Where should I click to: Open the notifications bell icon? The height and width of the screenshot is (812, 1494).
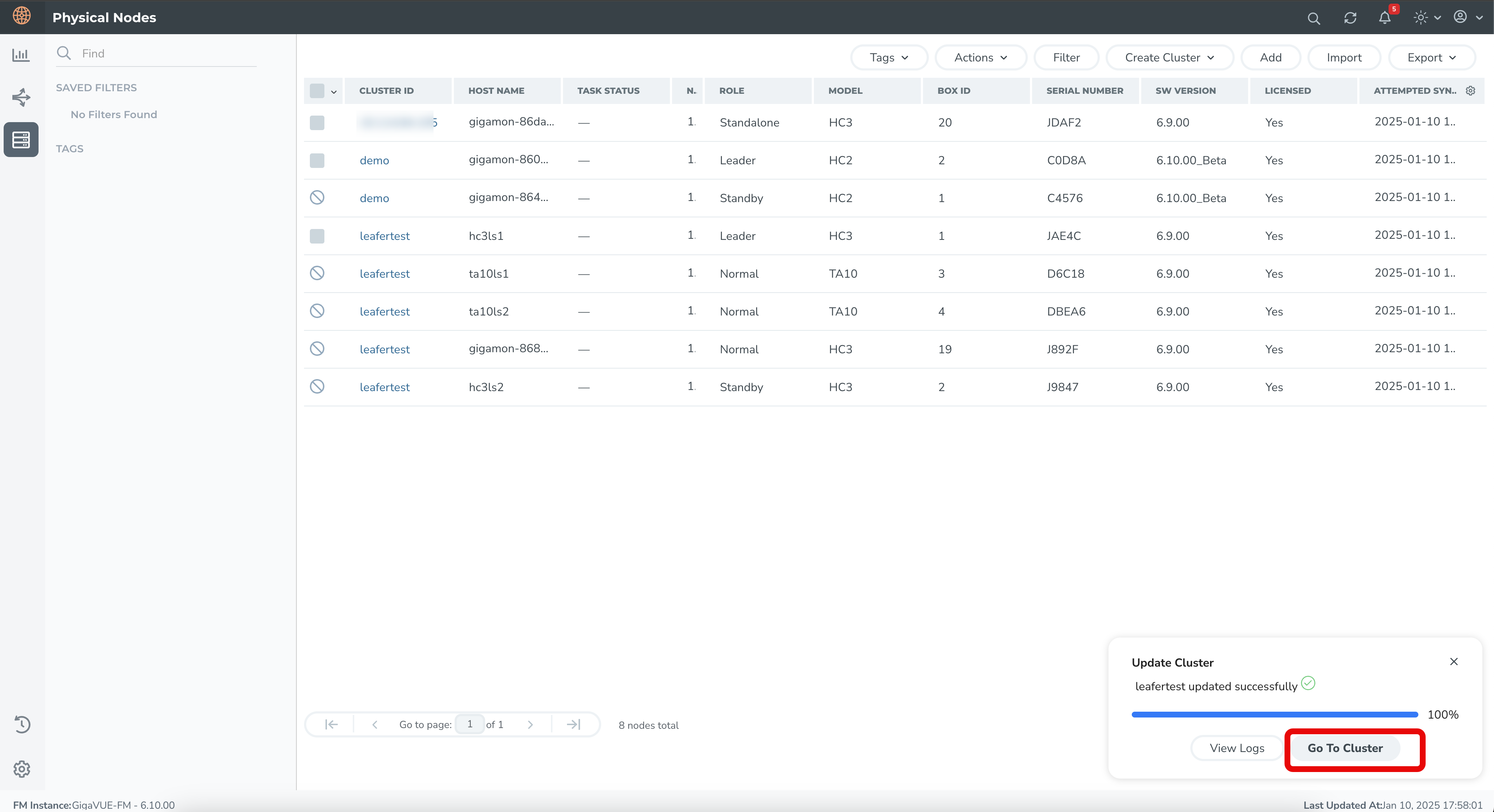pyautogui.click(x=1385, y=17)
